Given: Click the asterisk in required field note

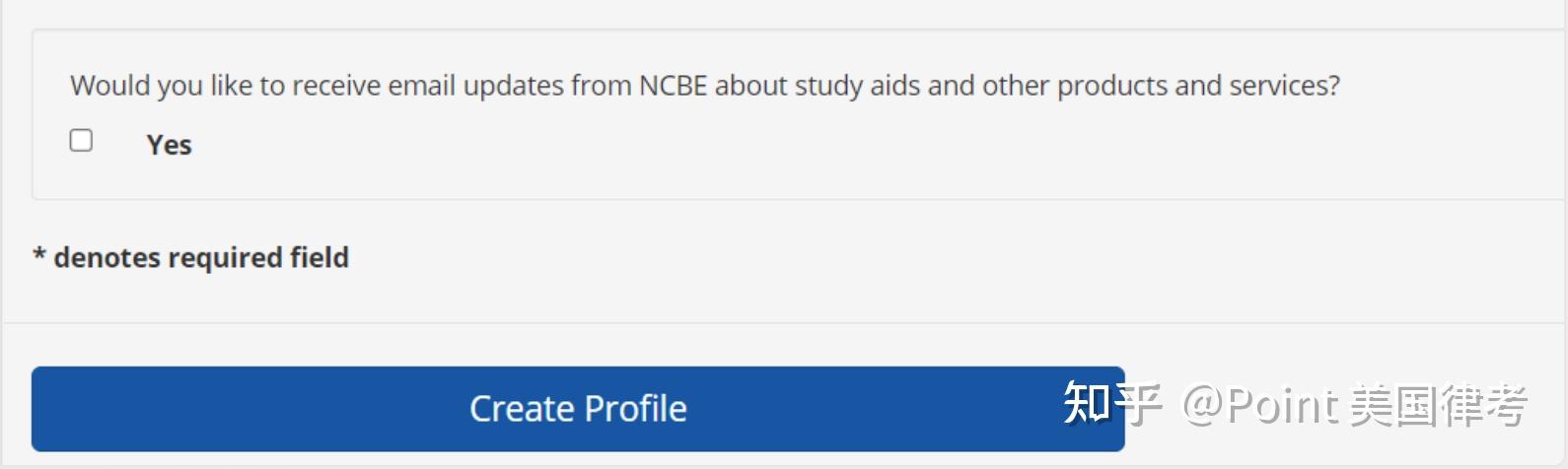Looking at the screenshot, I should (x=39, y=258).
